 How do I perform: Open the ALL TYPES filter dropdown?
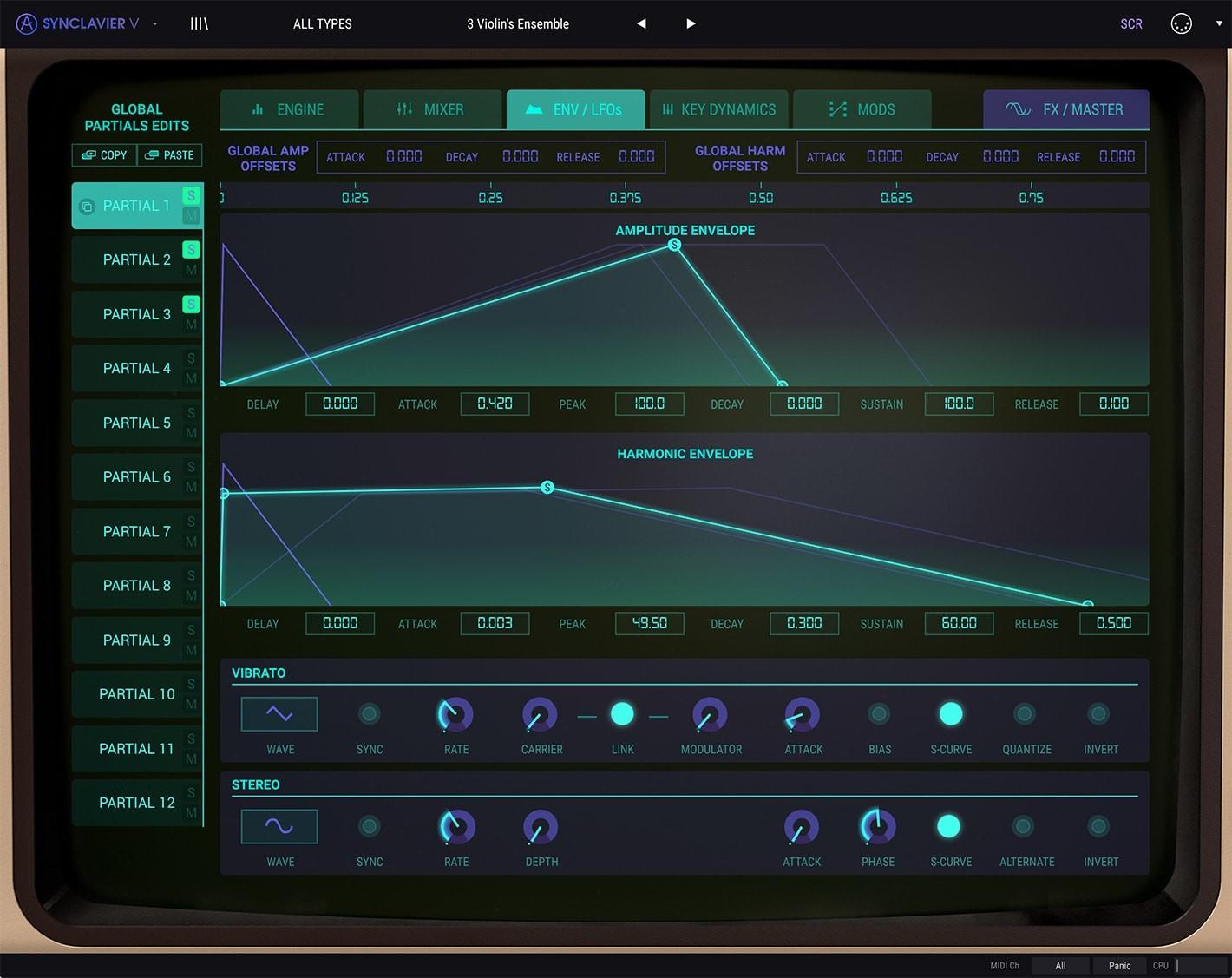point(322,23)
